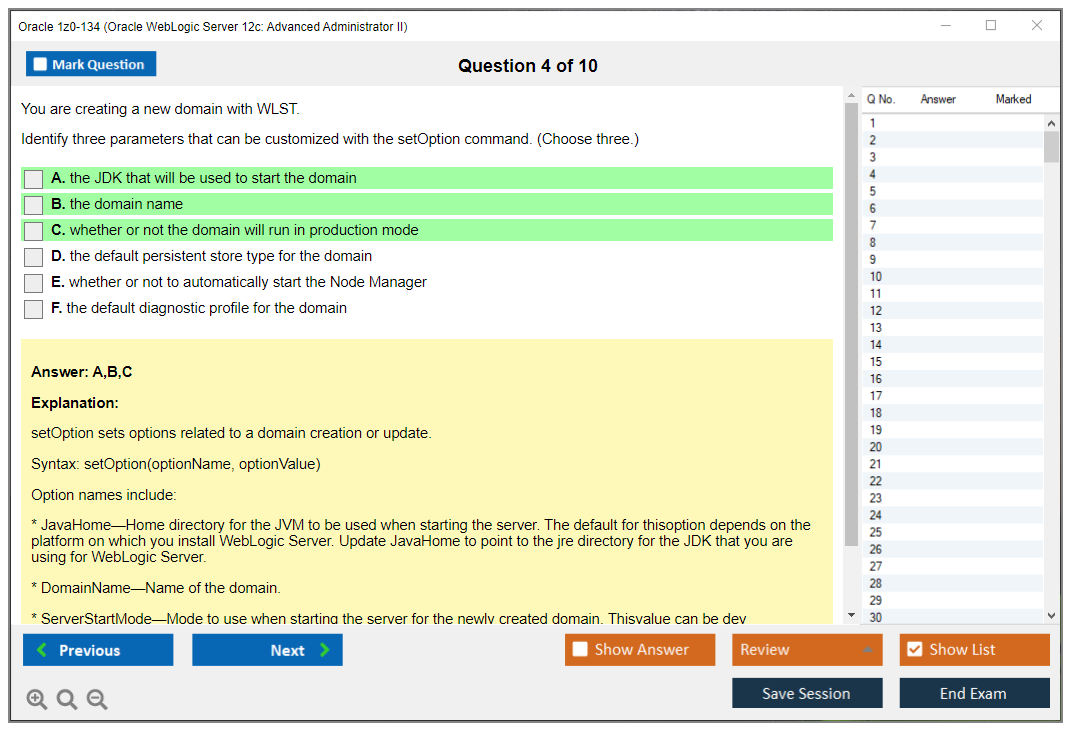
Task: Go to the Next question
Action: pyautogui.click(x=267, y=650)
